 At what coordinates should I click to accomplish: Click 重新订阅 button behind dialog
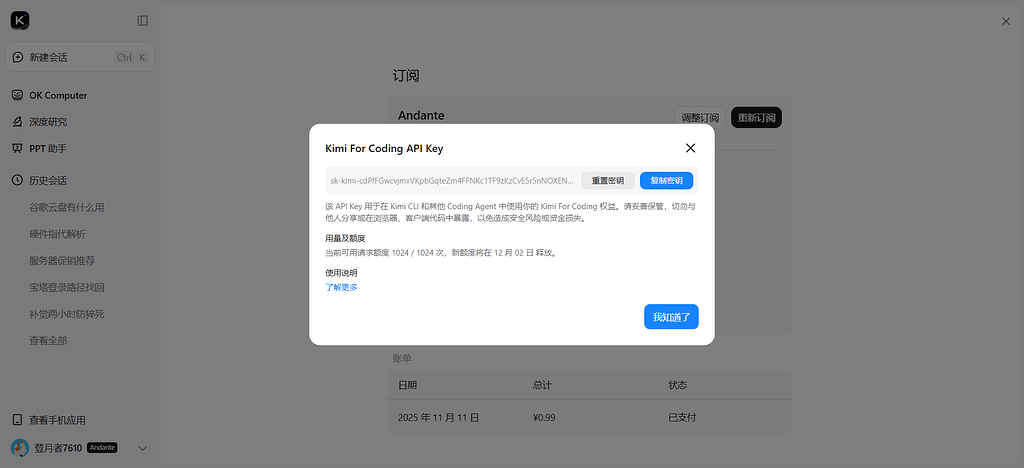coord(756,118)
